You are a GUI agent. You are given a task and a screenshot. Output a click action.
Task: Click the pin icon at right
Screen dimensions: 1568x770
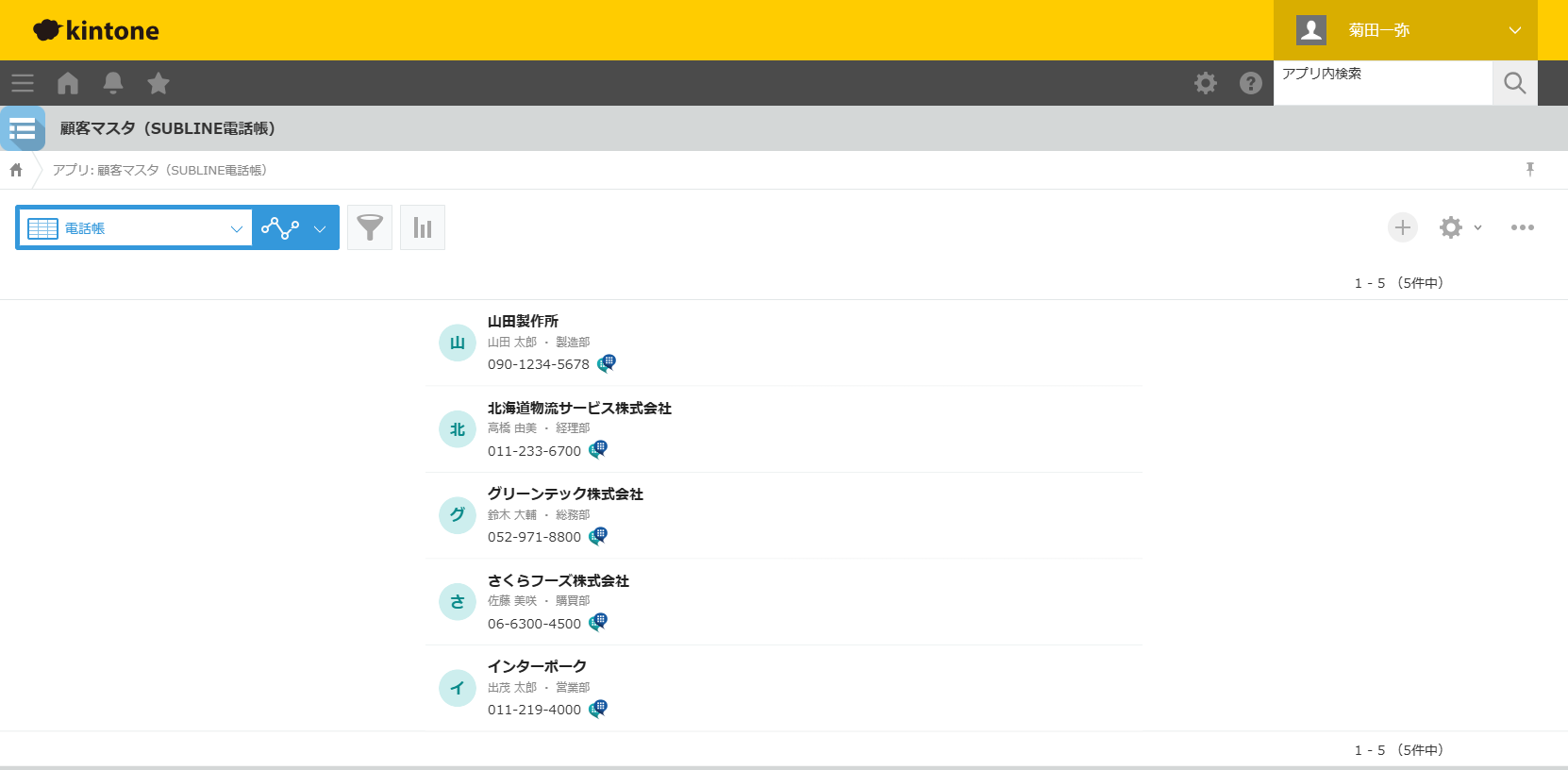1530,169
